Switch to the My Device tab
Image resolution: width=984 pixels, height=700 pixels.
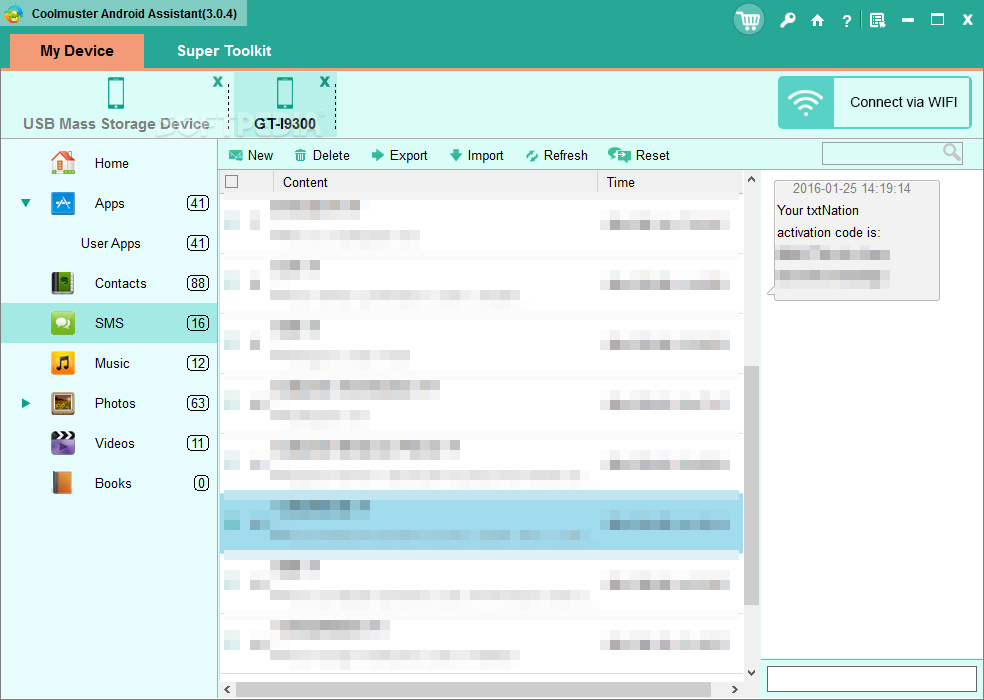point(77,51)
